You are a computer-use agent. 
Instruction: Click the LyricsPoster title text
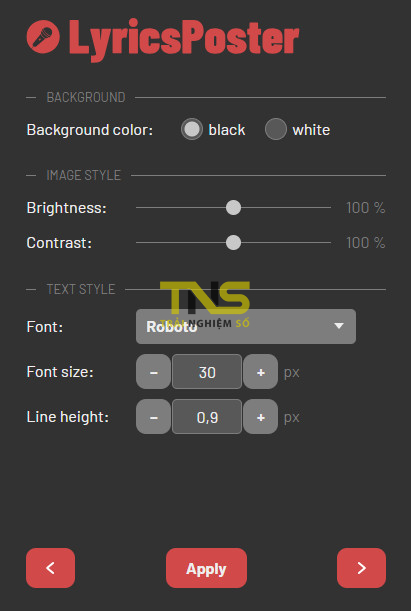click(x=184, y=39)
